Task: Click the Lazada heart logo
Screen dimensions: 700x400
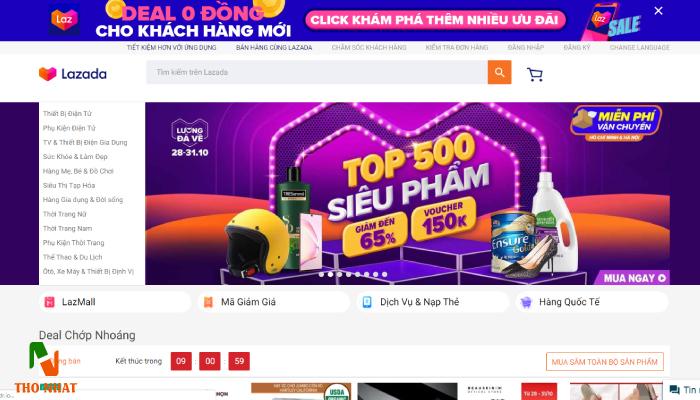Action: [x=48, y=74]
